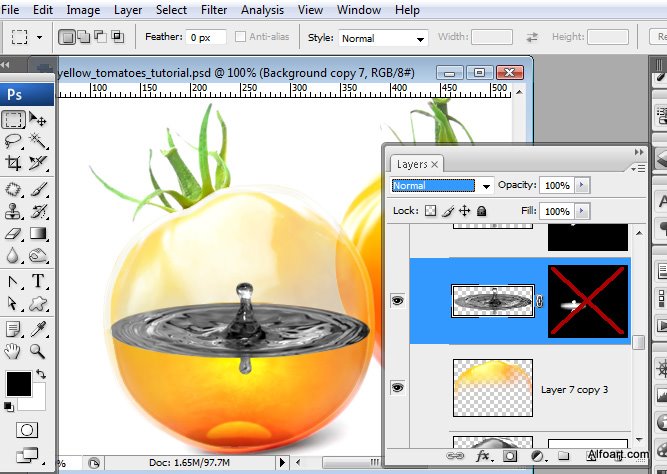Click the foreground color swatch

[x=18, y=382]
